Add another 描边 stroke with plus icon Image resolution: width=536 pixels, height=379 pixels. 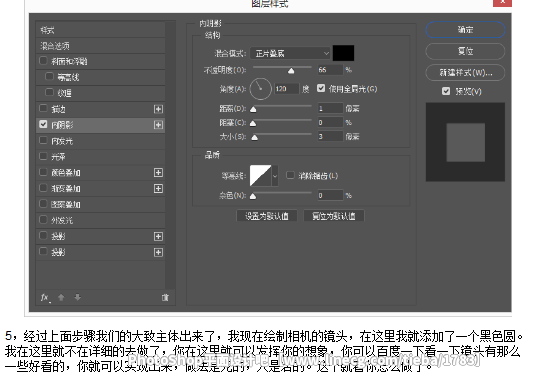pos(158,109)
